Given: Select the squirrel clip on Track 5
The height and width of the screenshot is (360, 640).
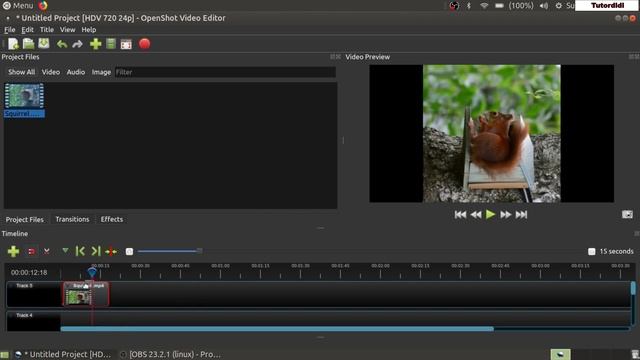Looking at the screenshot, I should tap(86, 294).
